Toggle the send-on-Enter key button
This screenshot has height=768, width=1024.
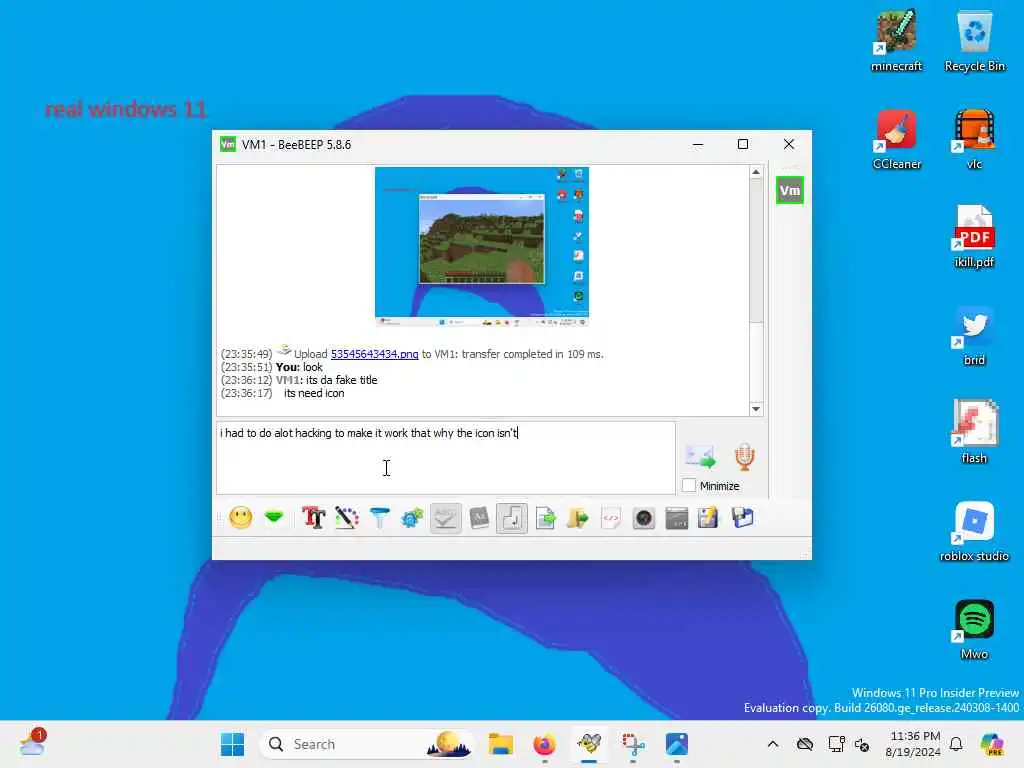click(512, 519)
